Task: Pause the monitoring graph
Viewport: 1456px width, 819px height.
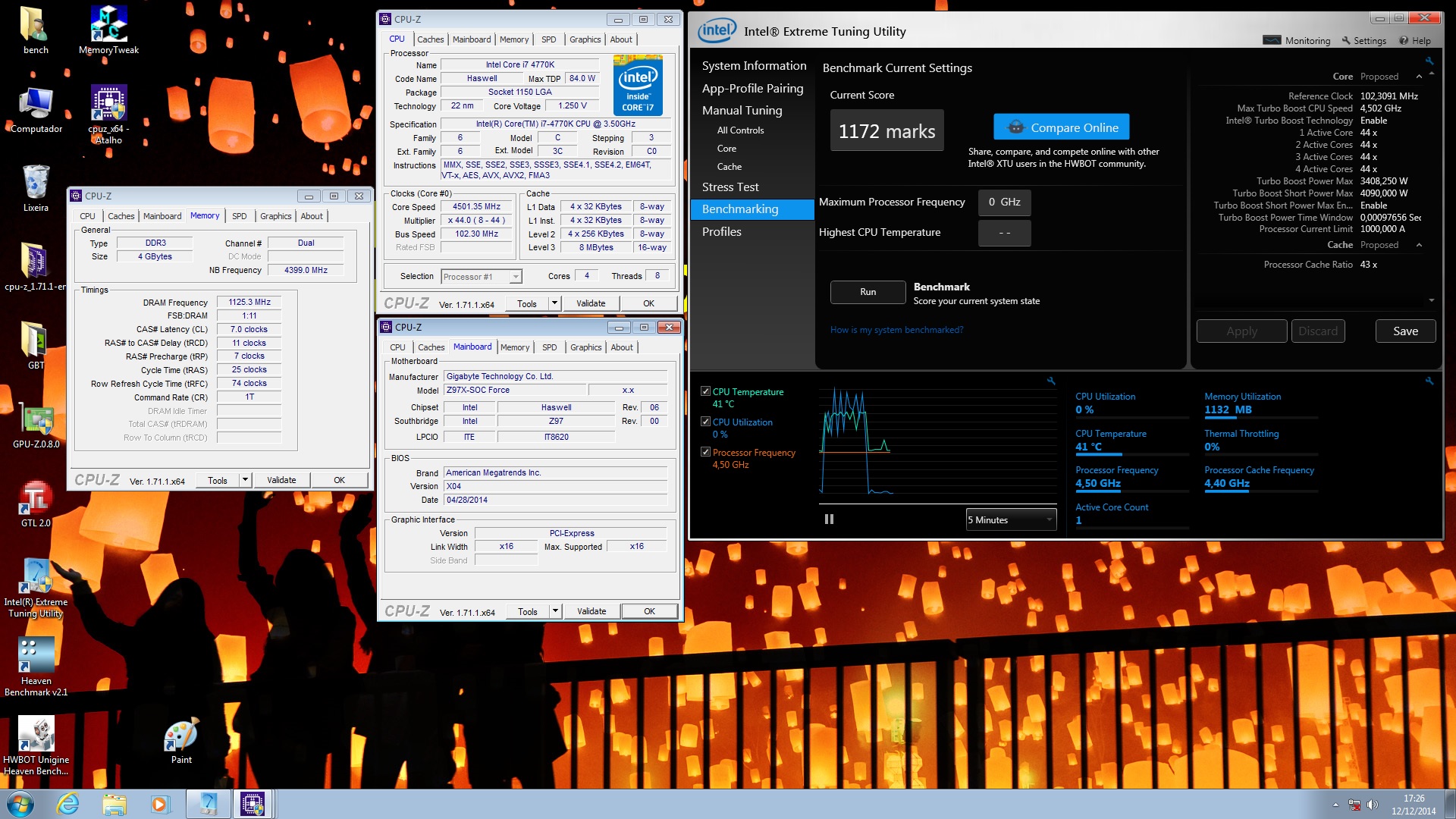Action: coord(829,519)
